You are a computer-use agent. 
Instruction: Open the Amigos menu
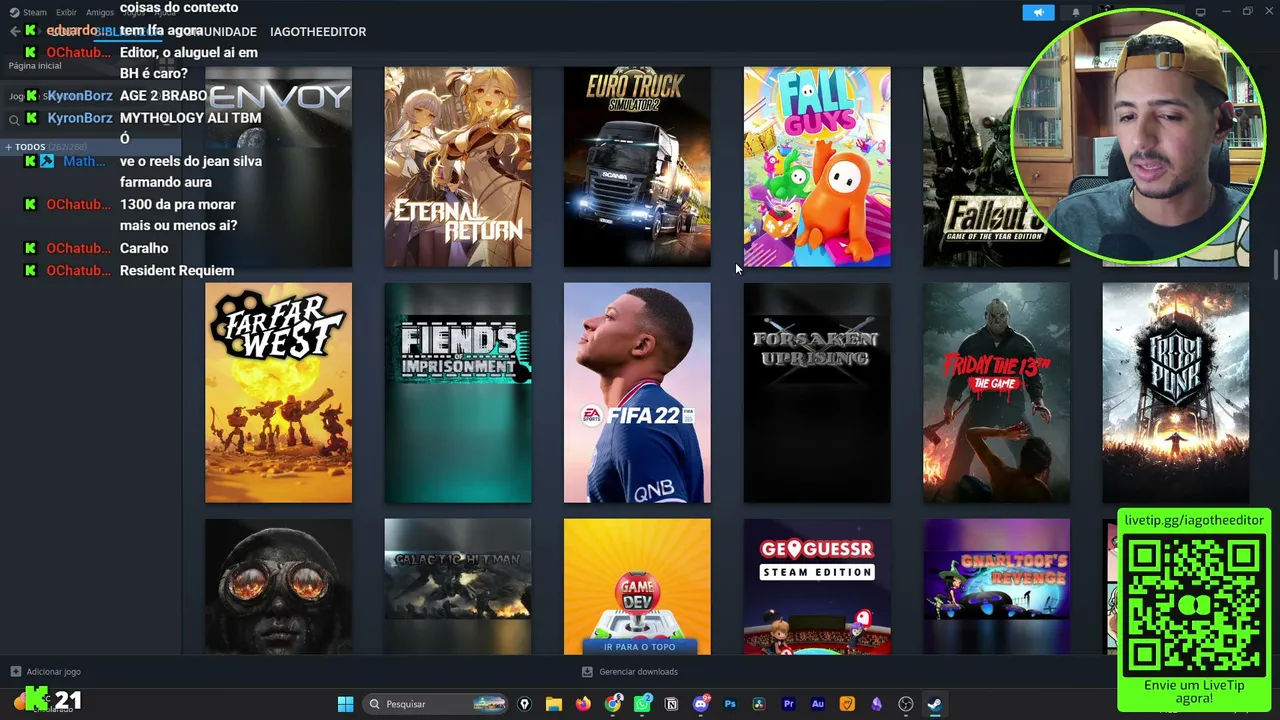(x=100, y=12)
